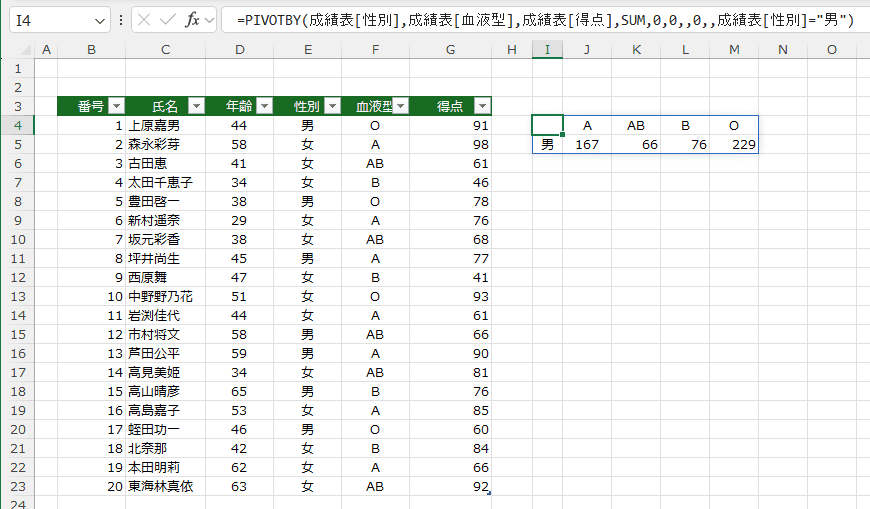870x509 pixels.
Task: Select row 23 header
Action: pos(18,486)
